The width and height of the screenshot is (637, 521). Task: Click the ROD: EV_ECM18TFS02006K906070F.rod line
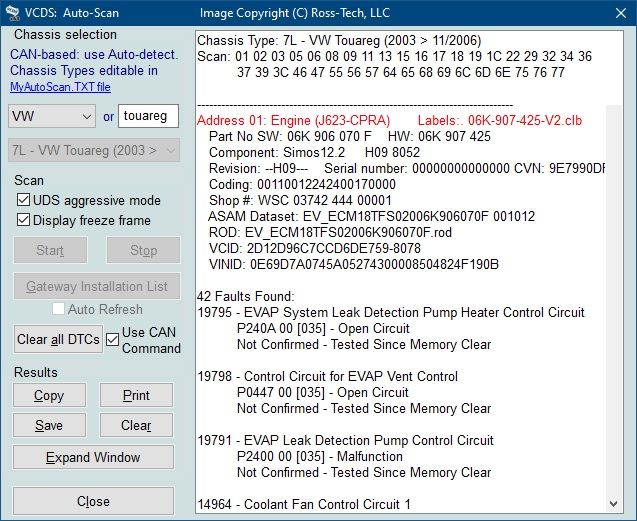tap(330, 232)
